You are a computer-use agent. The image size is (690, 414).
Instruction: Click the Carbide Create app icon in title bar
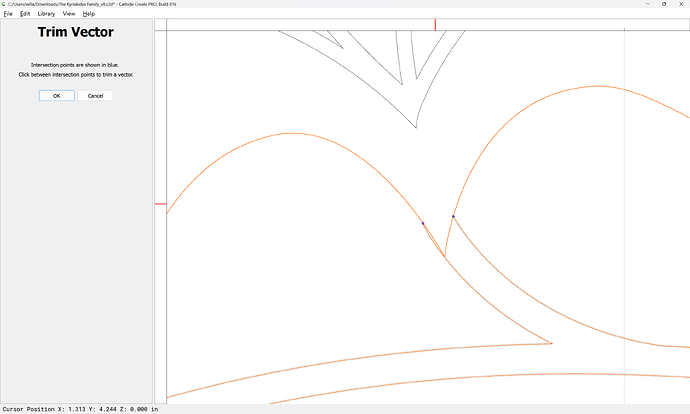point(4,4)
